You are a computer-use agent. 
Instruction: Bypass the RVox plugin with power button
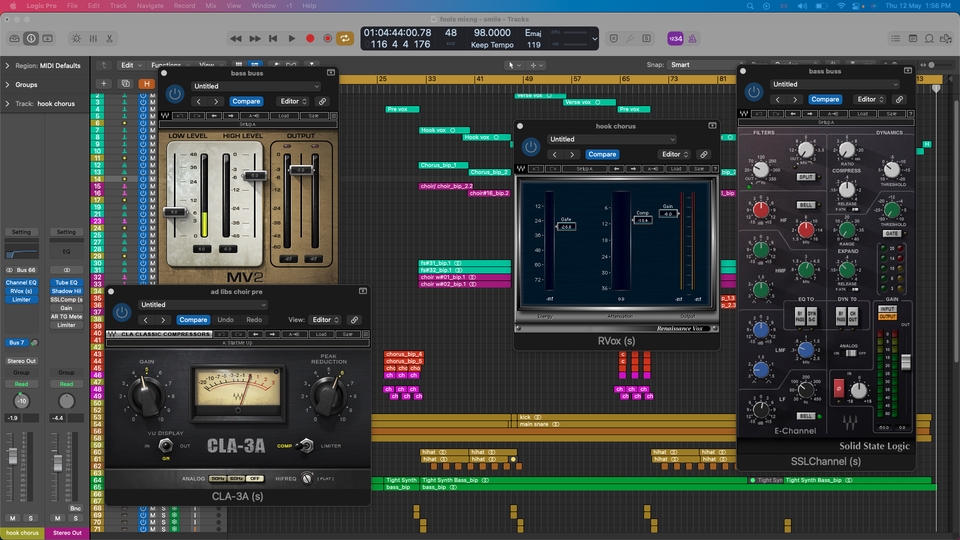point(531,147)
